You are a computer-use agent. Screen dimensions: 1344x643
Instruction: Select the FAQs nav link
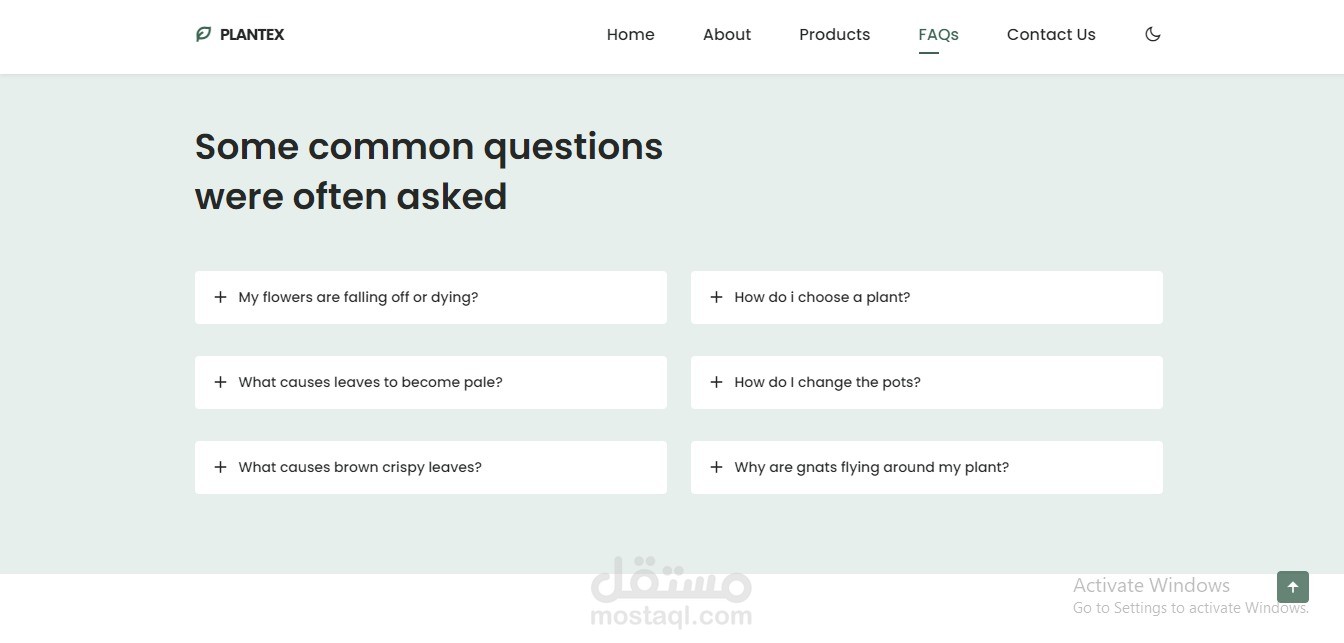coord(938,34)
